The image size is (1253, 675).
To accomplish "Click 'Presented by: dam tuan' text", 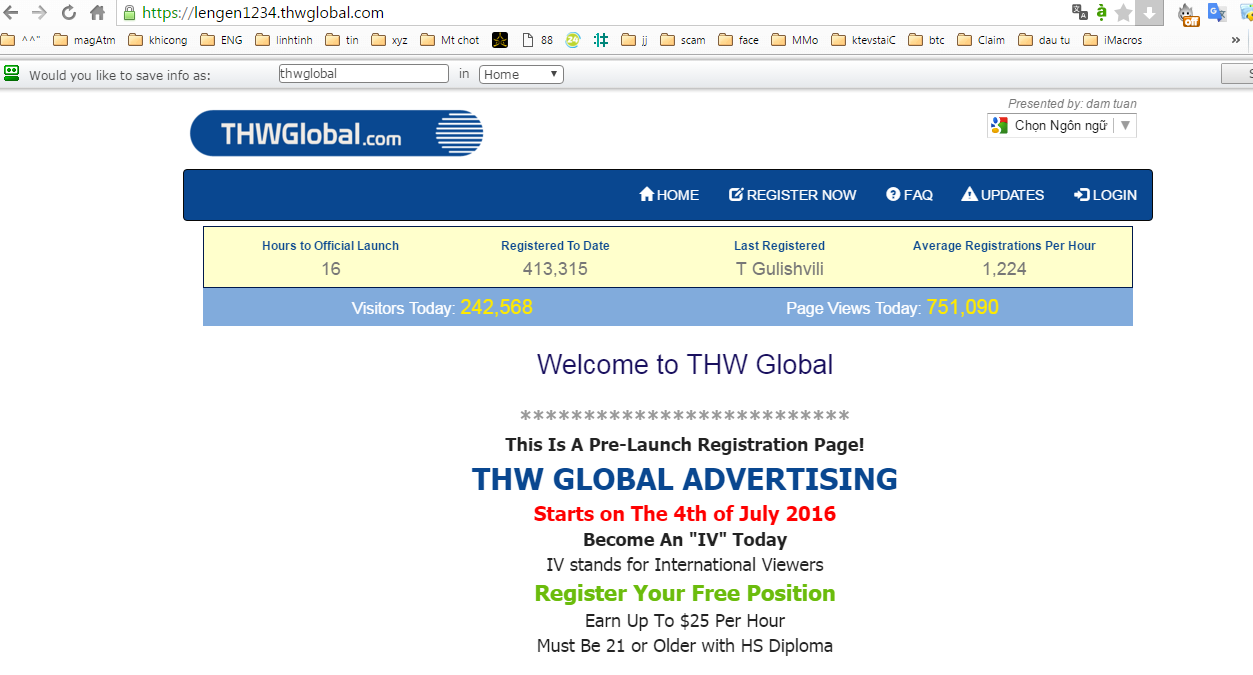I will point(1072,104).
